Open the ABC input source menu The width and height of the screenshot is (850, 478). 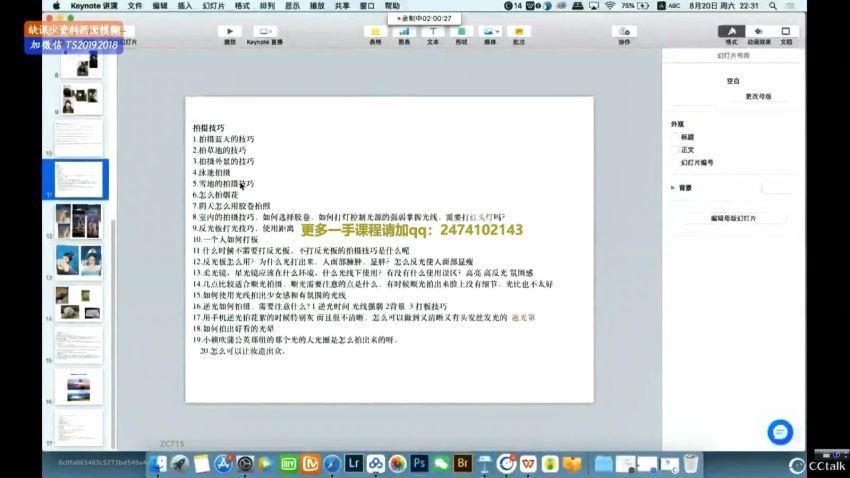[x=669, y=6]
